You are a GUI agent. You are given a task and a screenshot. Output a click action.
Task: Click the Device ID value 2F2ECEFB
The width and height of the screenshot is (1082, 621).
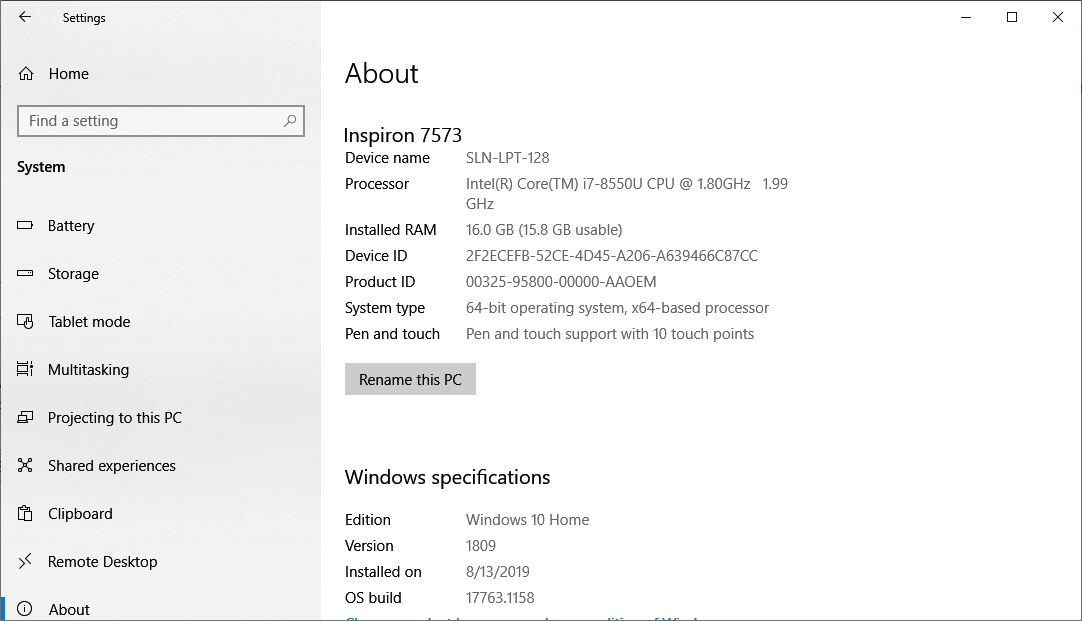point(611,256)
